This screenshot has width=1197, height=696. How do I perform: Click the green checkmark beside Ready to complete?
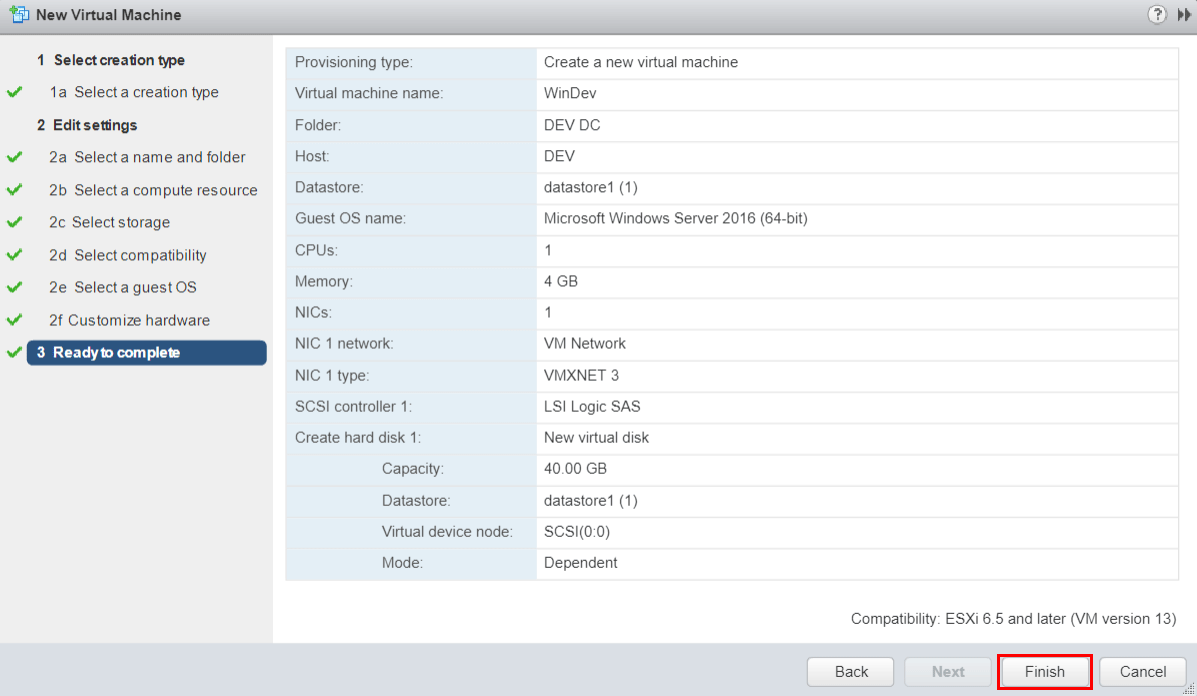[15, 353]
